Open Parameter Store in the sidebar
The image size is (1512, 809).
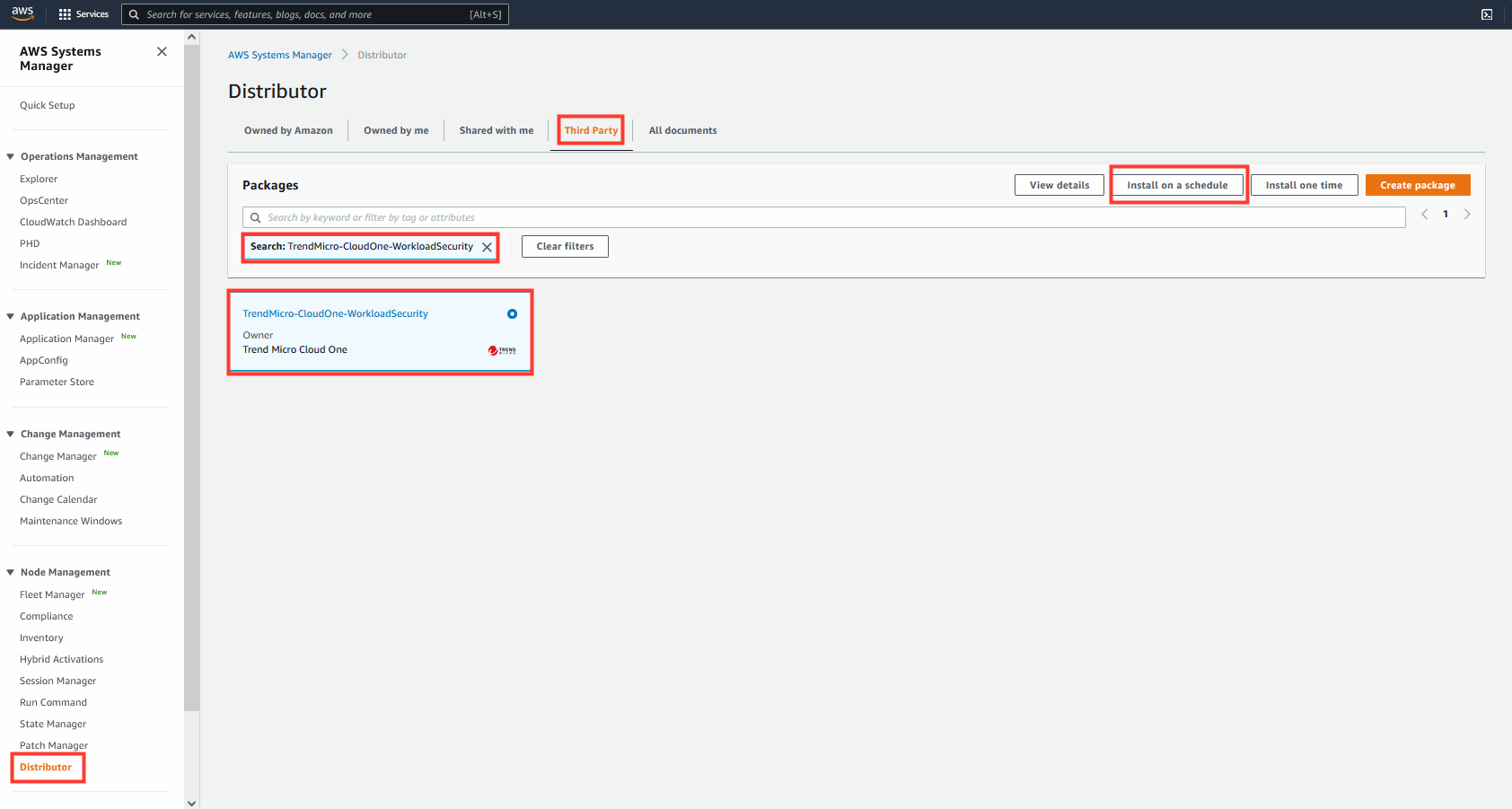[x=57, y=382]
